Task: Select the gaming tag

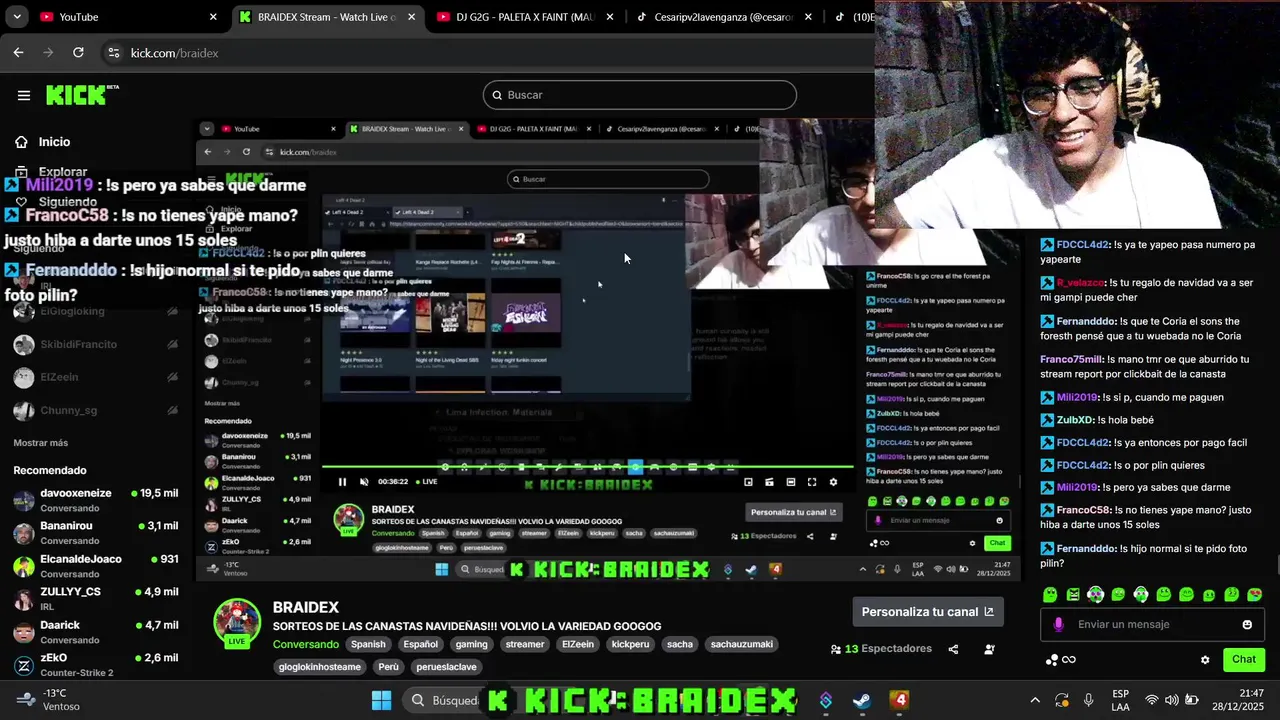Action: coord(472,645)
